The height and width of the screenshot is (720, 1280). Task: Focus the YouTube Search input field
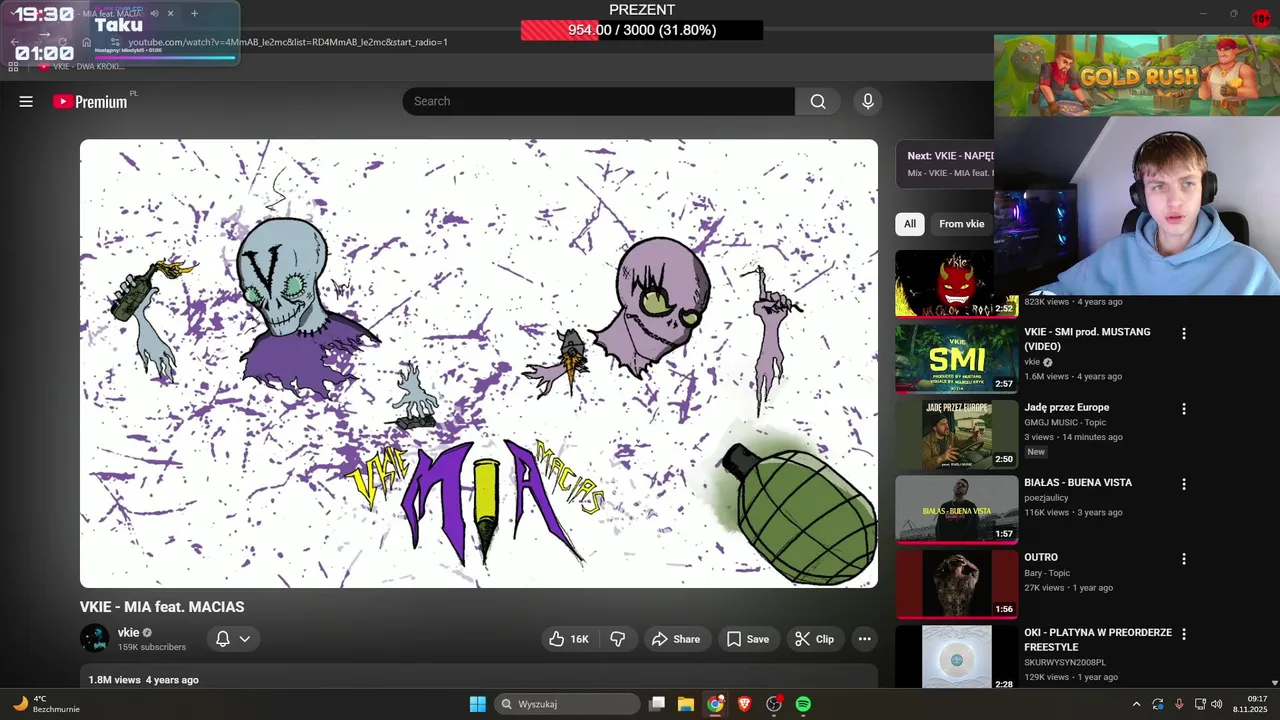point(598,101)
